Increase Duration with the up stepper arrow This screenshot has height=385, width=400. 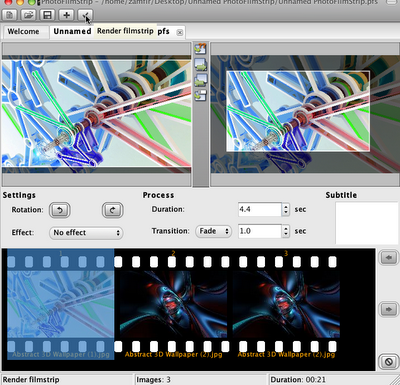(x=286, y=206)
